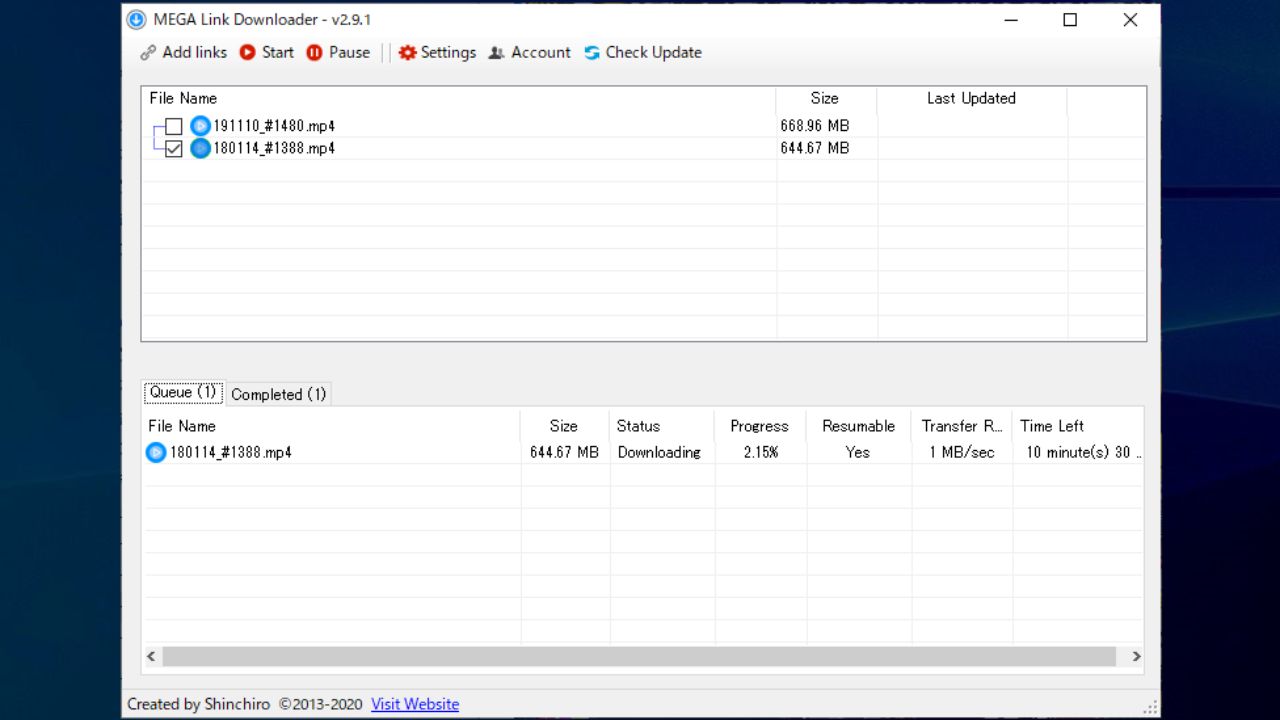Click the Account people icon

coord(496,53)
